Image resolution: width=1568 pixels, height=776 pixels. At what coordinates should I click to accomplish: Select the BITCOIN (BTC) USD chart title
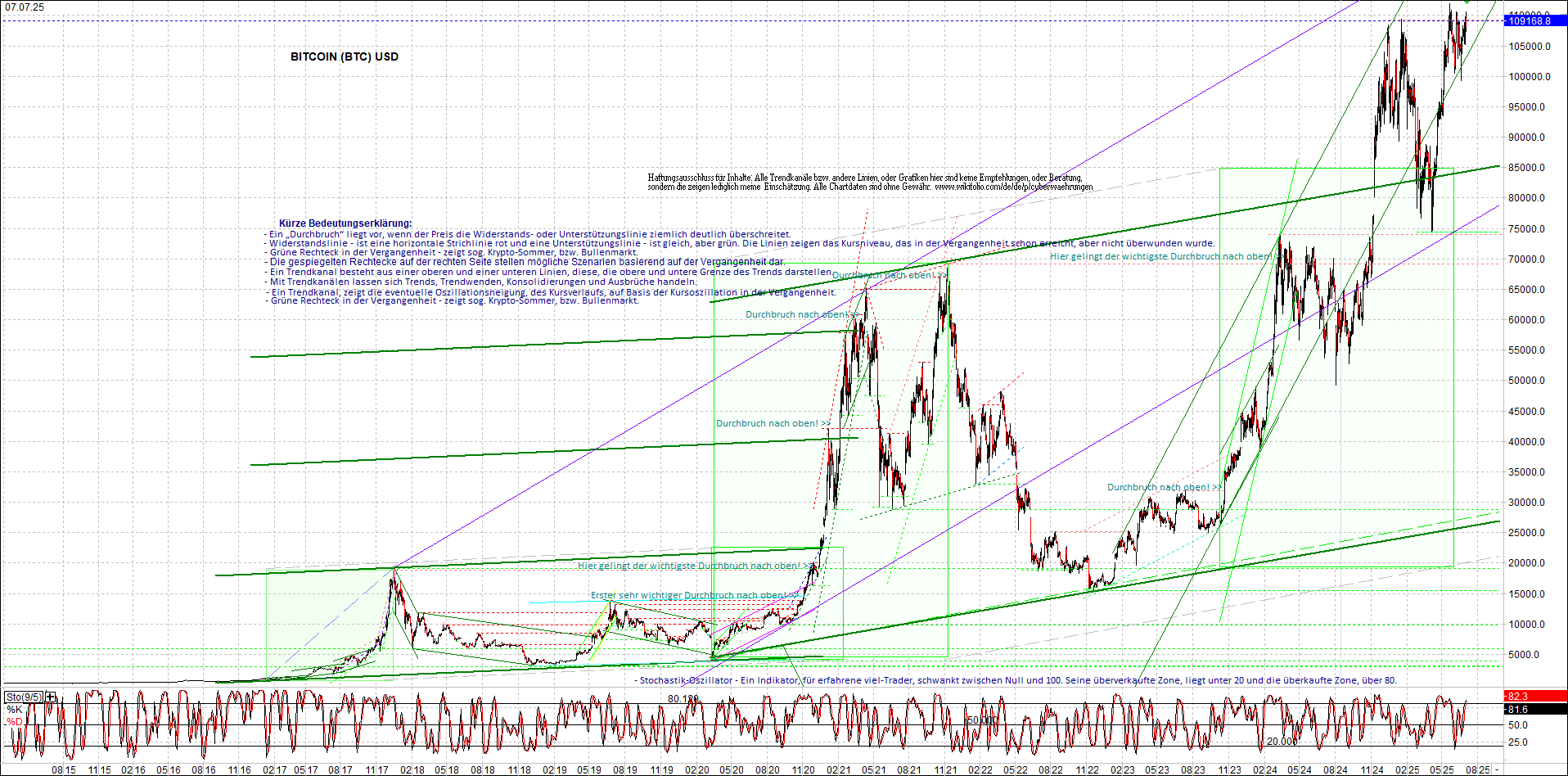click(344, 56)
